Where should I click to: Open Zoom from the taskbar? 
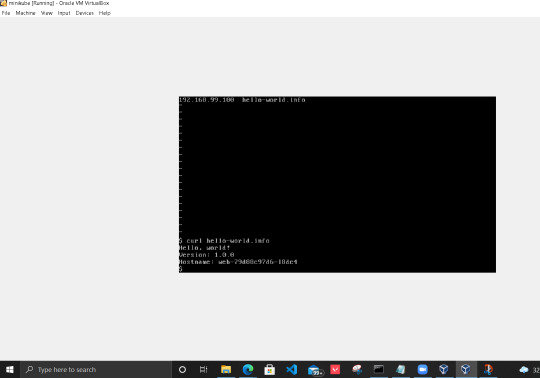423,370
